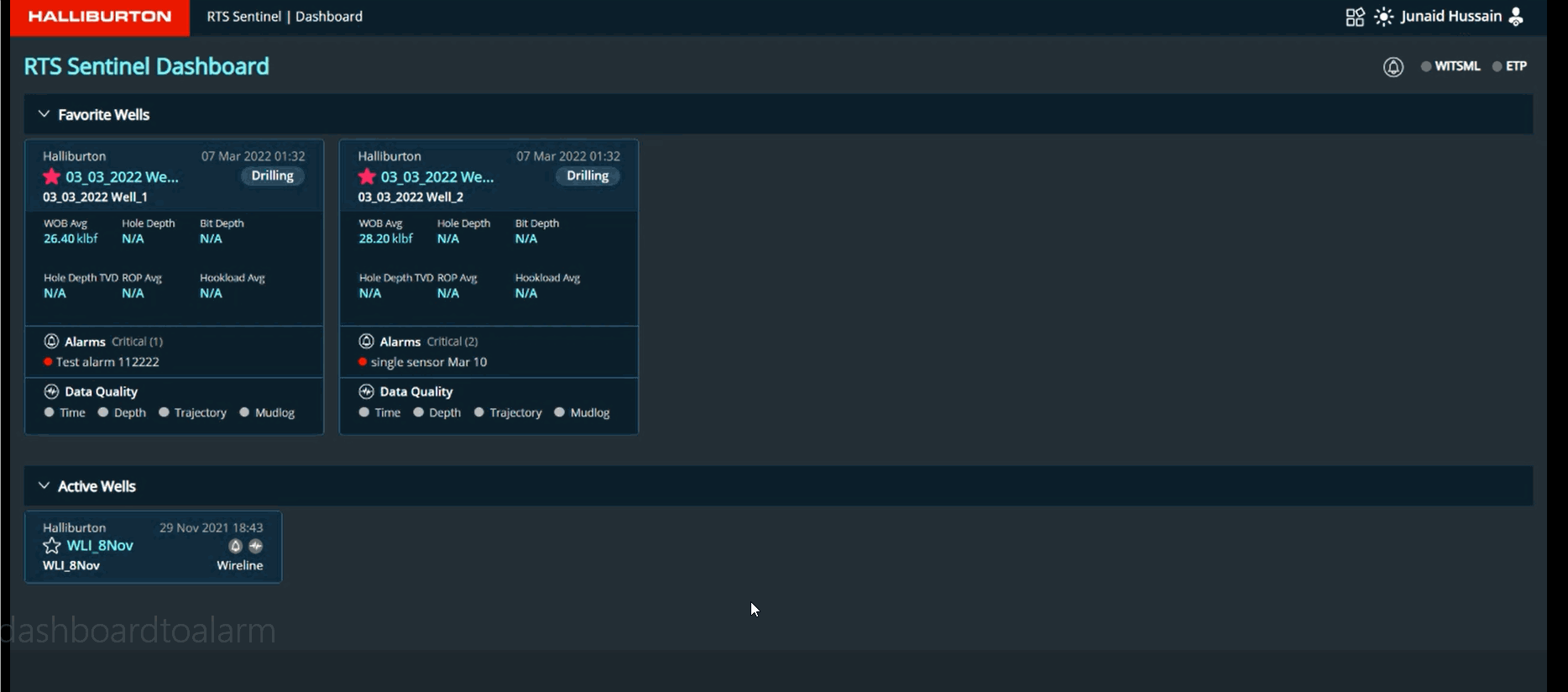Collapse the Favorite Wells section
The height and width of the screenshot is (692, 1568).
pyautogui.click(x=44, y=114)
